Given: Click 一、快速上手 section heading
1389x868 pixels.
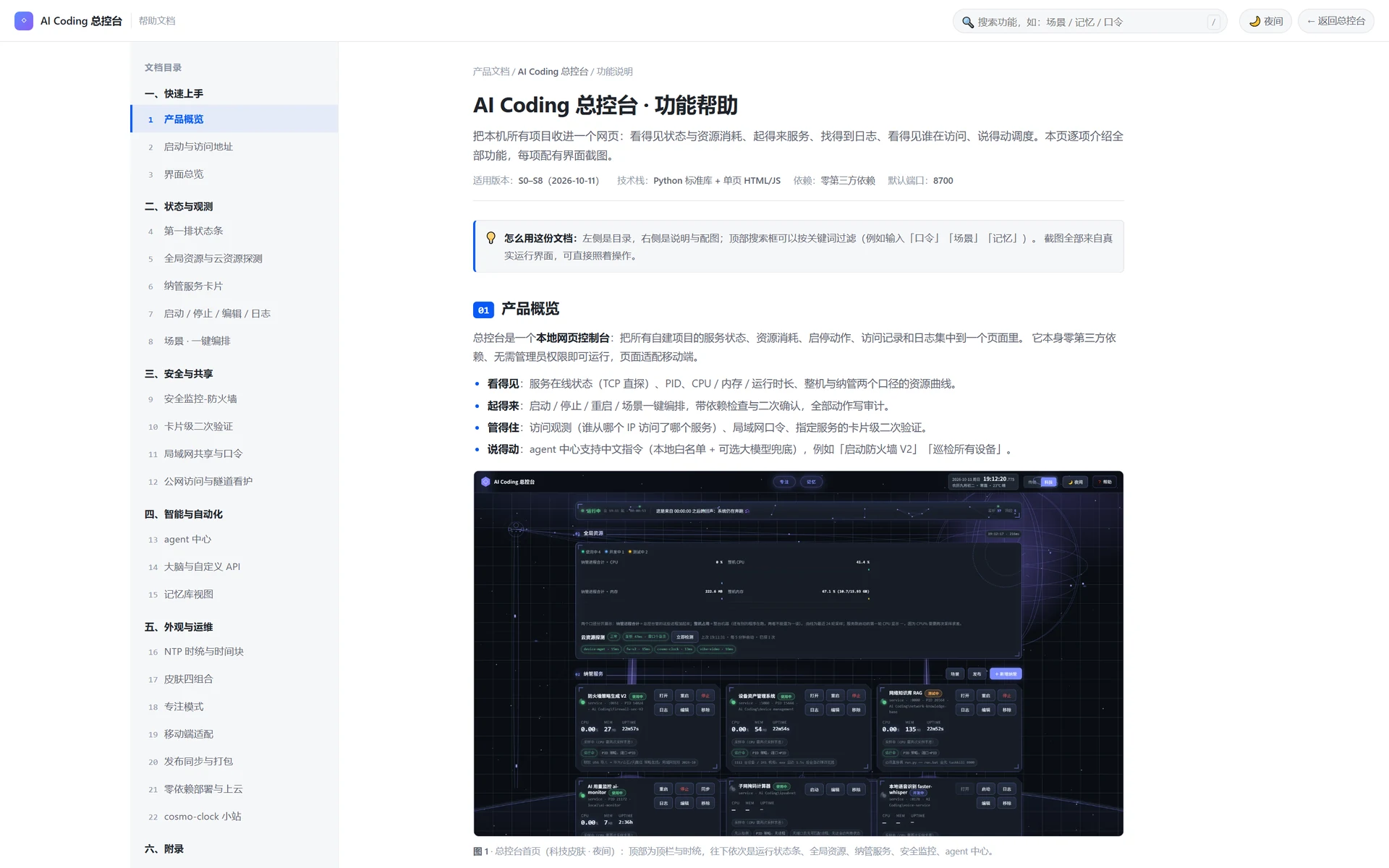Looking at the screenshot, I should 174,94.
